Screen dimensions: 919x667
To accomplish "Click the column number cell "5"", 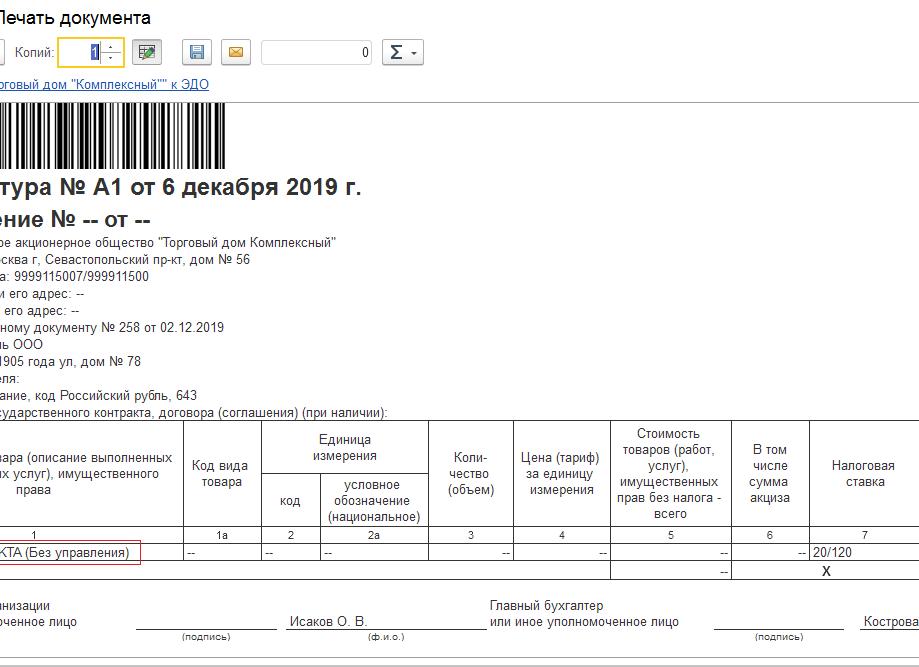I will click(670, 535).
